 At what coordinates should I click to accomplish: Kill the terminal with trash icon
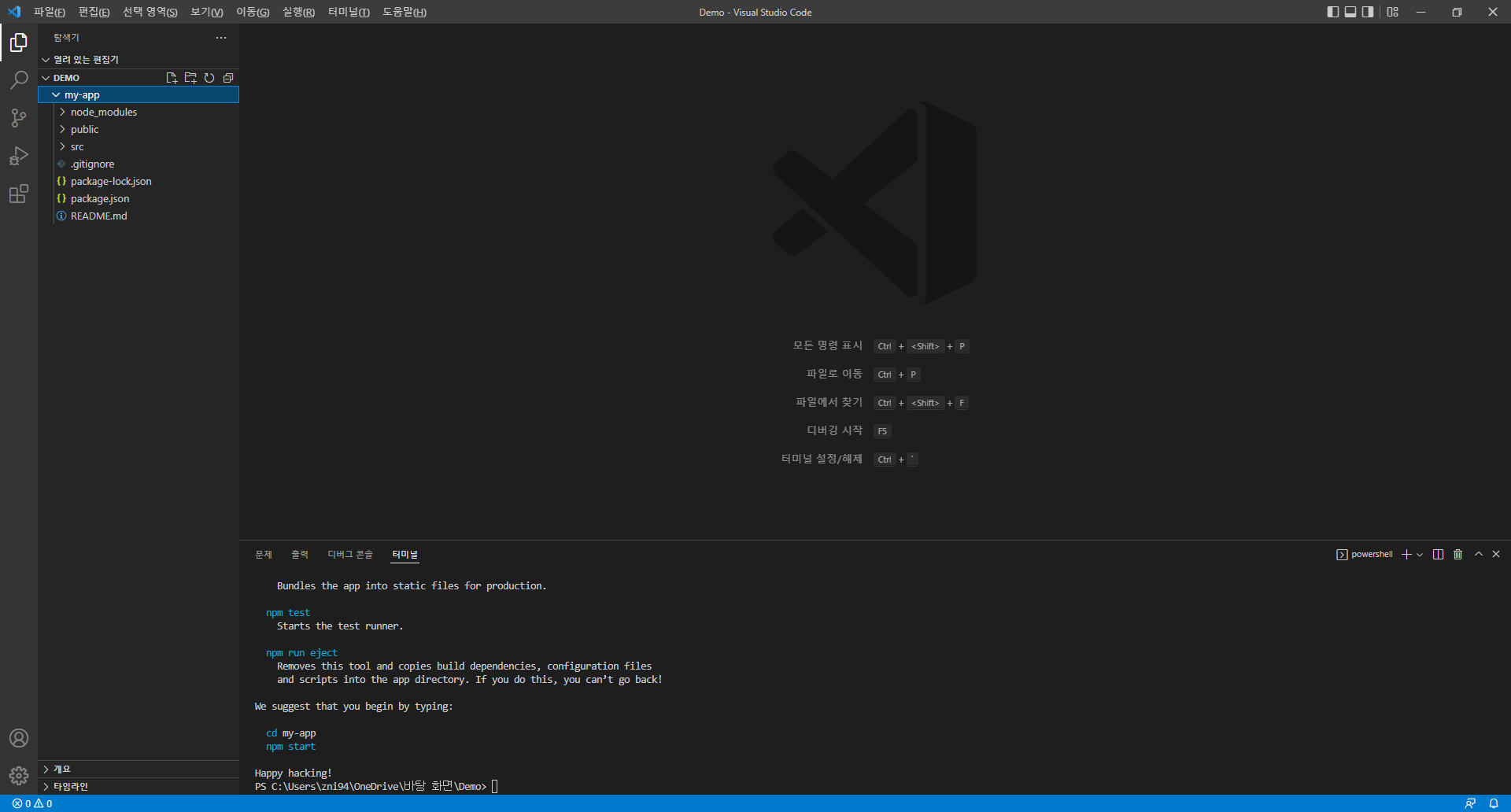pos(1458,555)
